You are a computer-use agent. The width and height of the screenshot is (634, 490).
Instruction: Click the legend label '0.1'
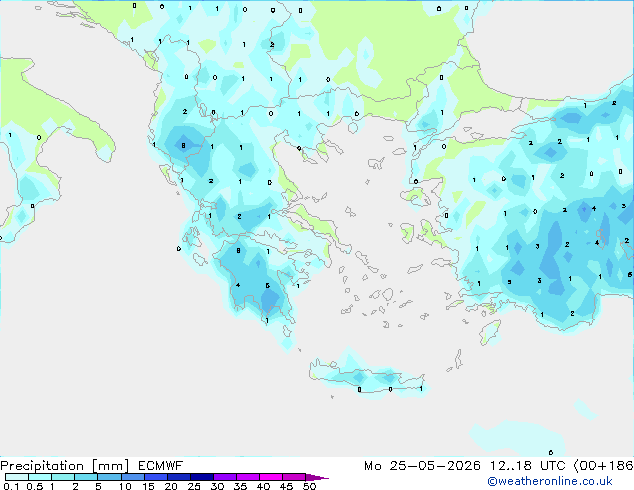click(x=11, y=486)
